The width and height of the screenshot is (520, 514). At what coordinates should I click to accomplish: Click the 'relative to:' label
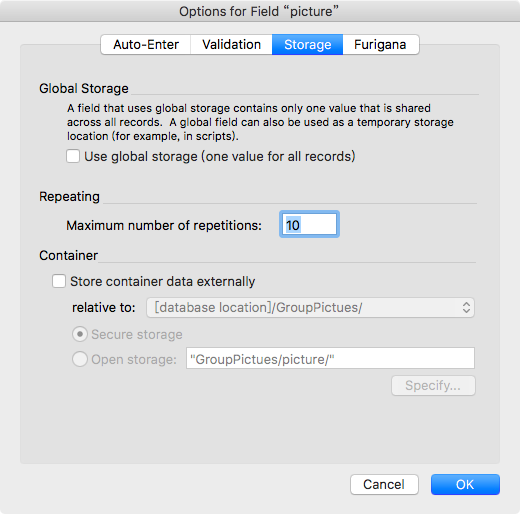[x=104, y=307]
